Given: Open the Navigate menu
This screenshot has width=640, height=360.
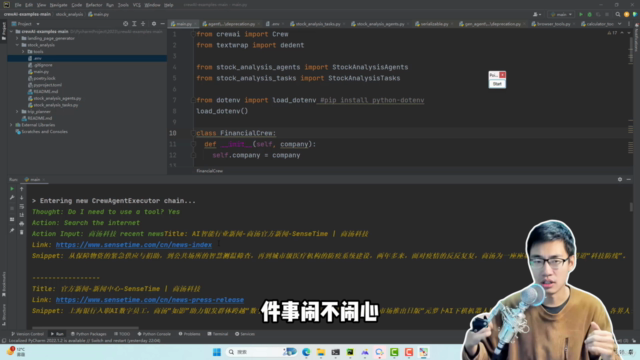Looking at the screenshot, I should (58, 5).
